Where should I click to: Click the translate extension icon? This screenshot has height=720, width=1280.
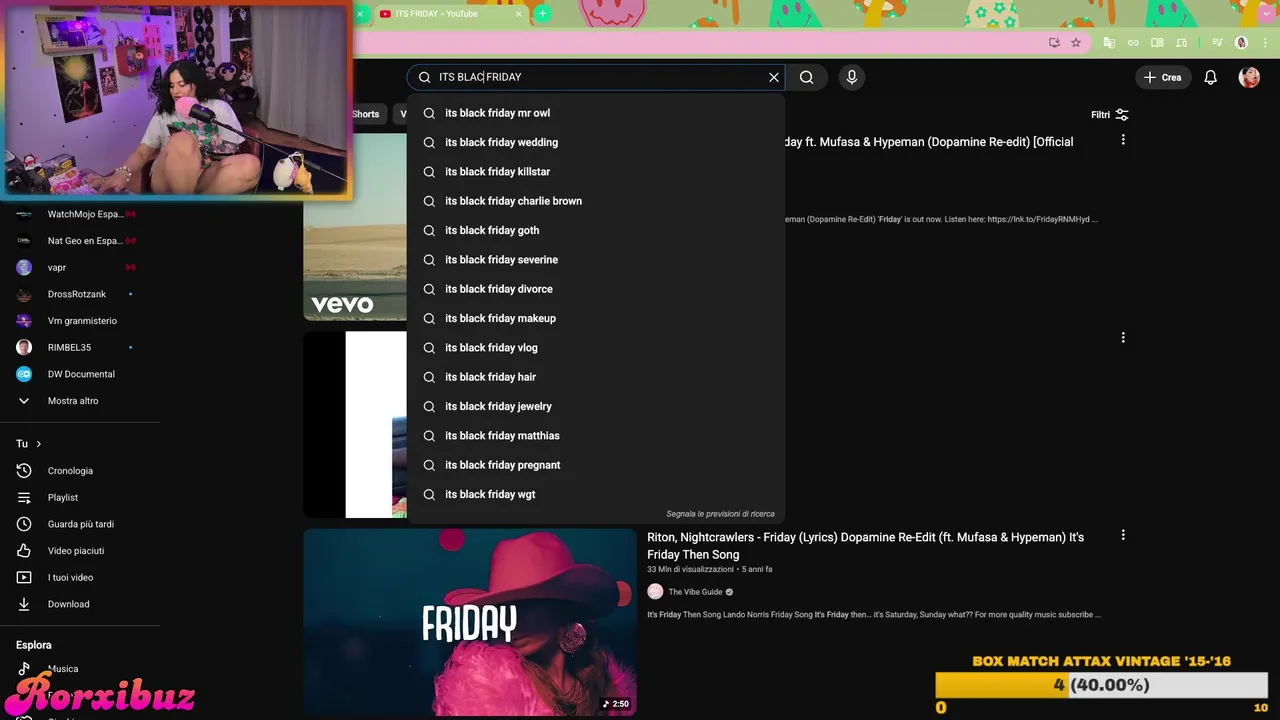pyautogui.click(x=1109, y=43)
